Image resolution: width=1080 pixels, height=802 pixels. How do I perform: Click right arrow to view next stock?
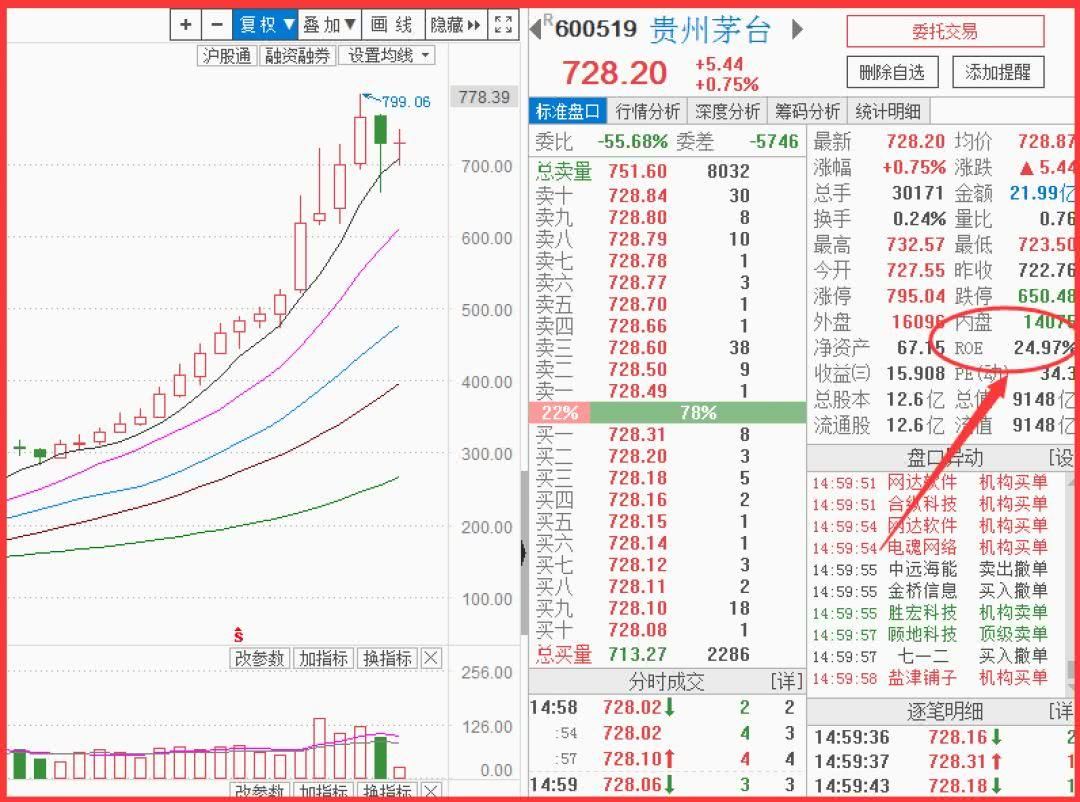tap(797, 30)
